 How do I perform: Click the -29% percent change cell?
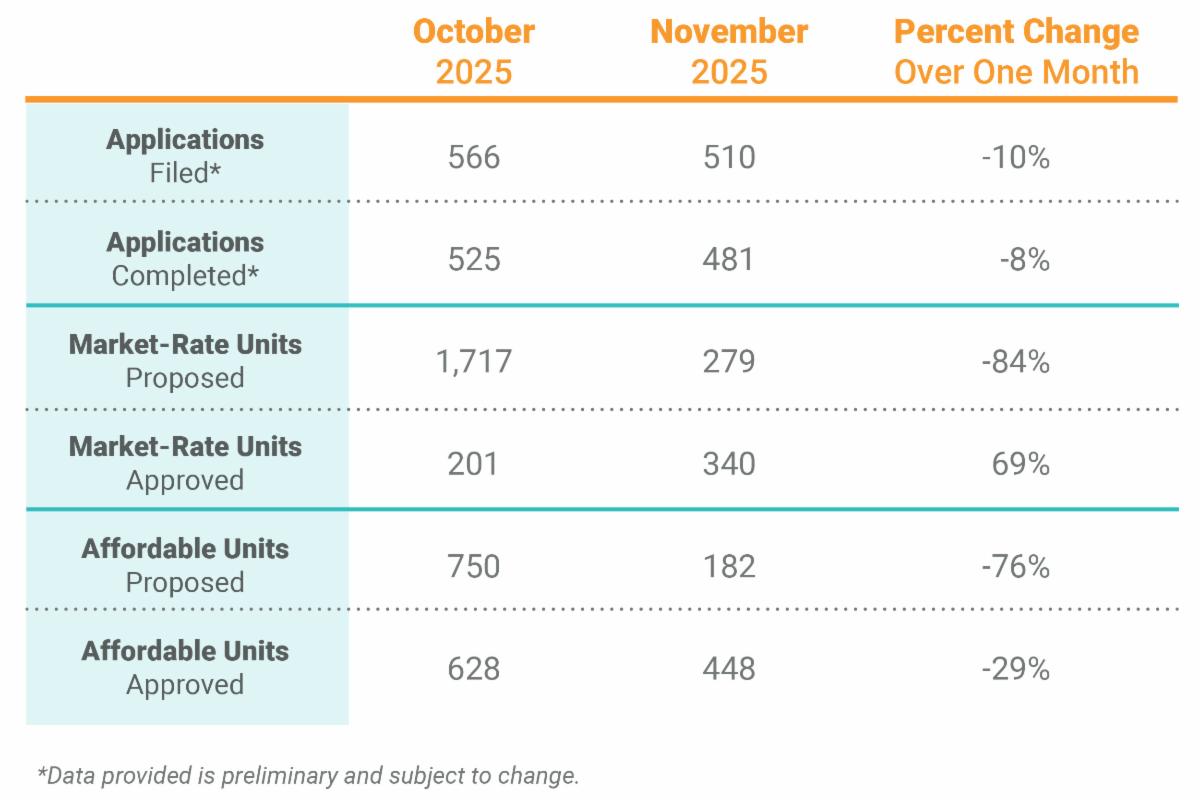pos(1016,669)
